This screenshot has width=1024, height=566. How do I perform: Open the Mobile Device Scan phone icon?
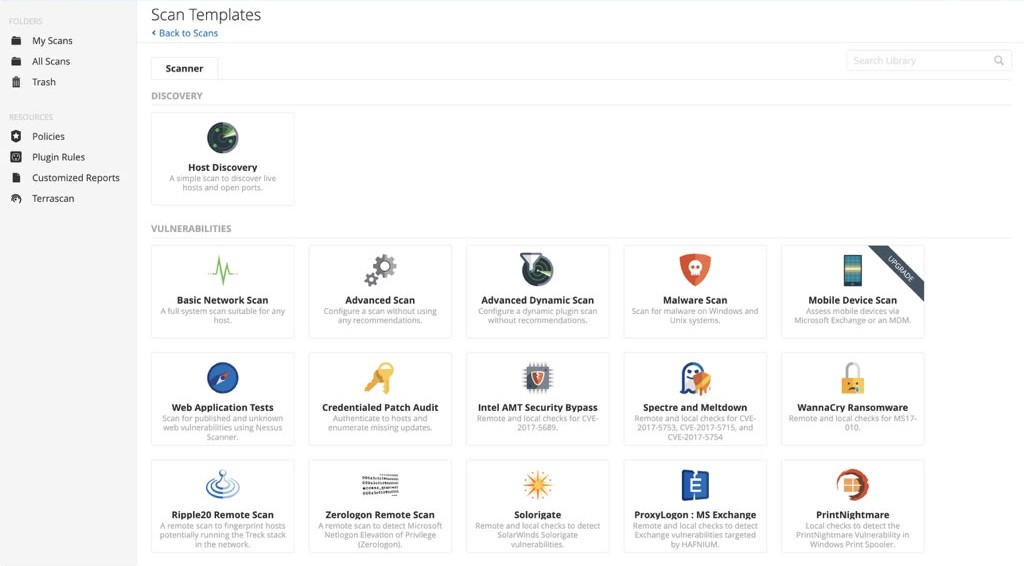[x=852, y=270]
